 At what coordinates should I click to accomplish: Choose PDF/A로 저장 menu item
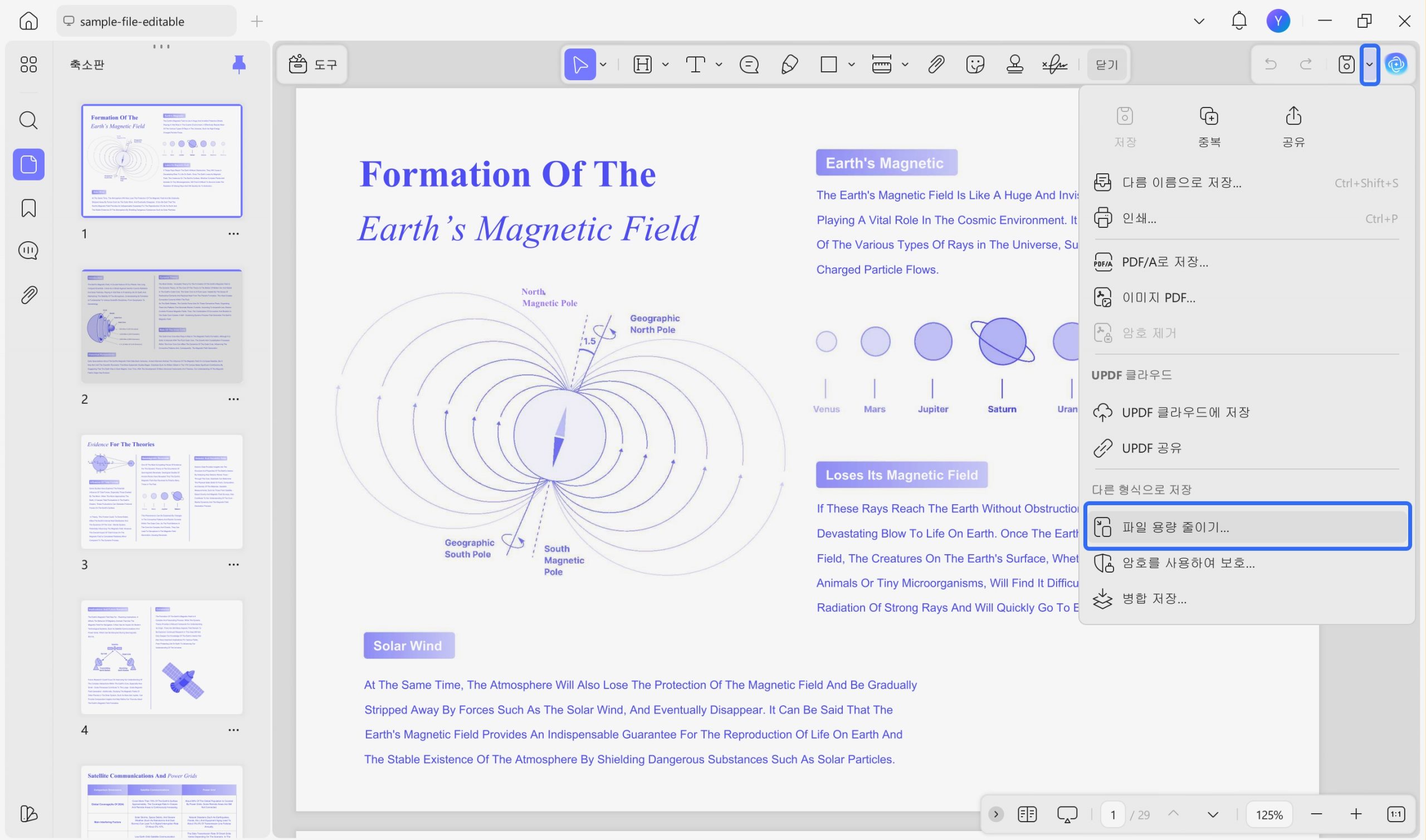click(x=1247, y=261)
